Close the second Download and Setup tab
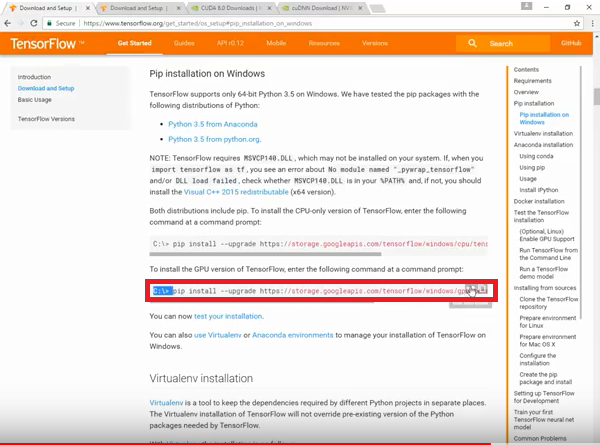The image size is (600, 445). 179,8
